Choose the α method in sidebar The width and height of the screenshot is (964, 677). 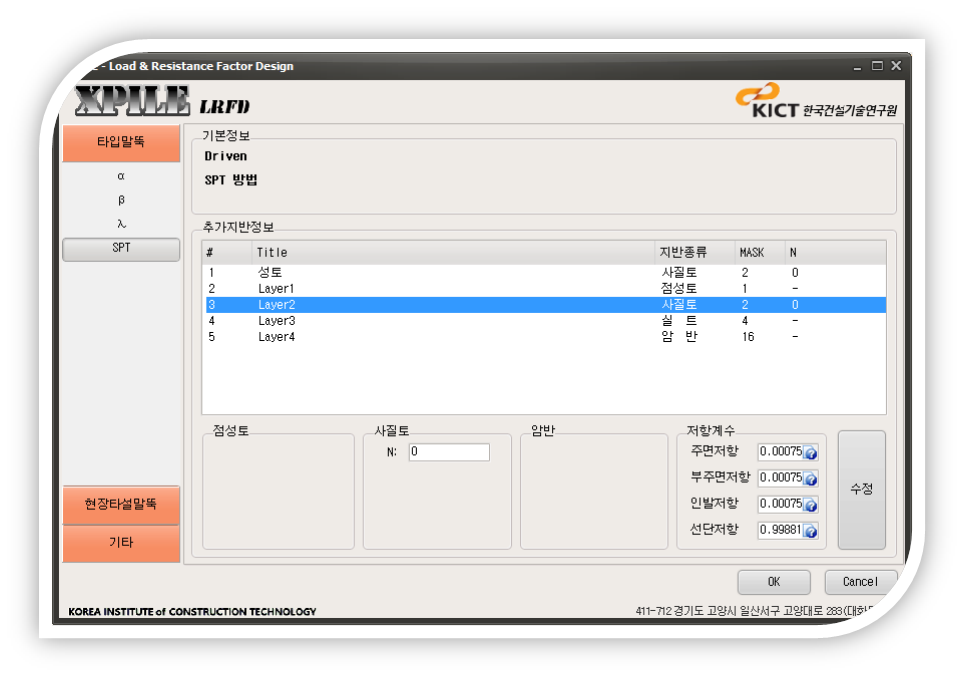coord(121,176)
